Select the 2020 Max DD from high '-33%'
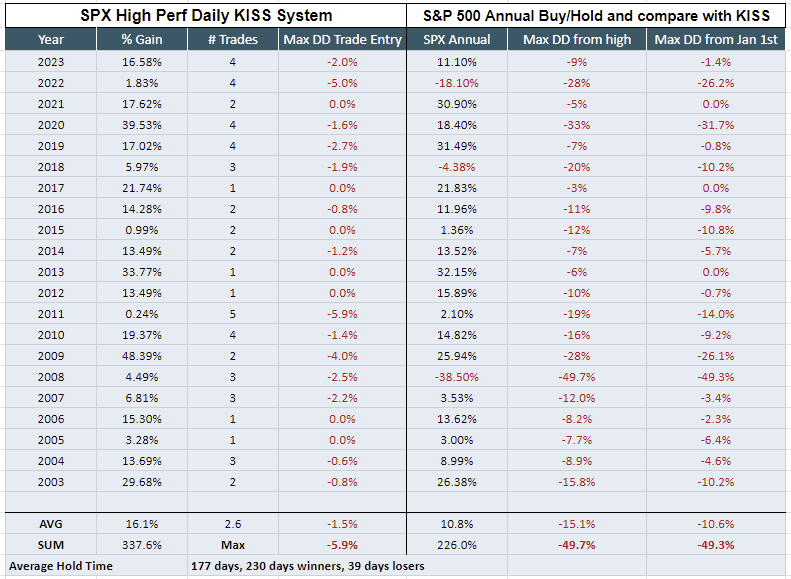 [577, 125]
